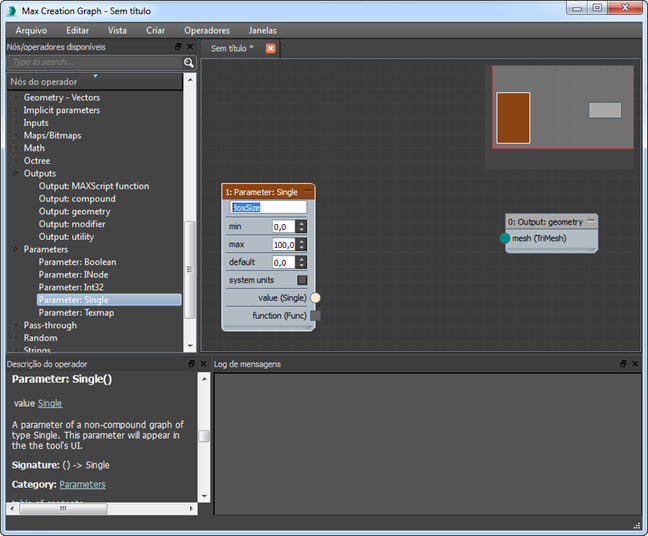Click the BoxSize name input field
The image size is (648, 536).
click(268, 207)
